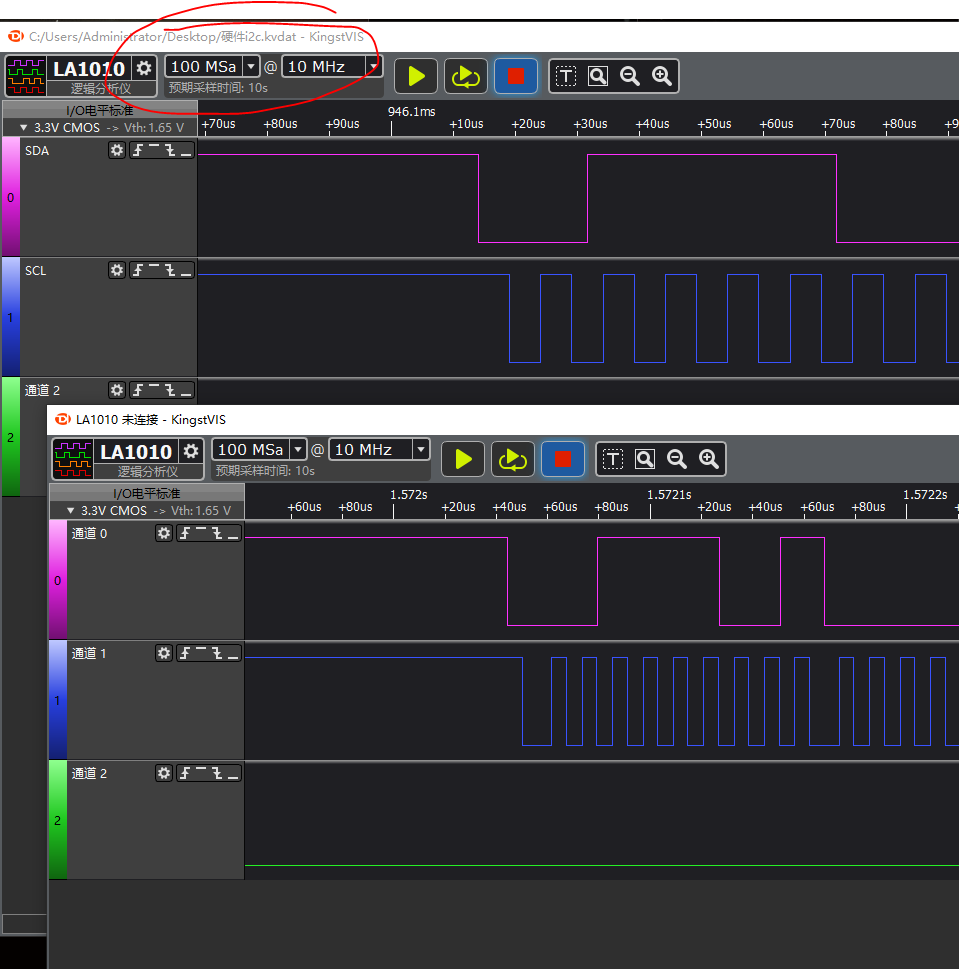Click the 946.1ms marker on upper time ruler
The height and width of the screenshot is (969, 959).
coord(412,111)
